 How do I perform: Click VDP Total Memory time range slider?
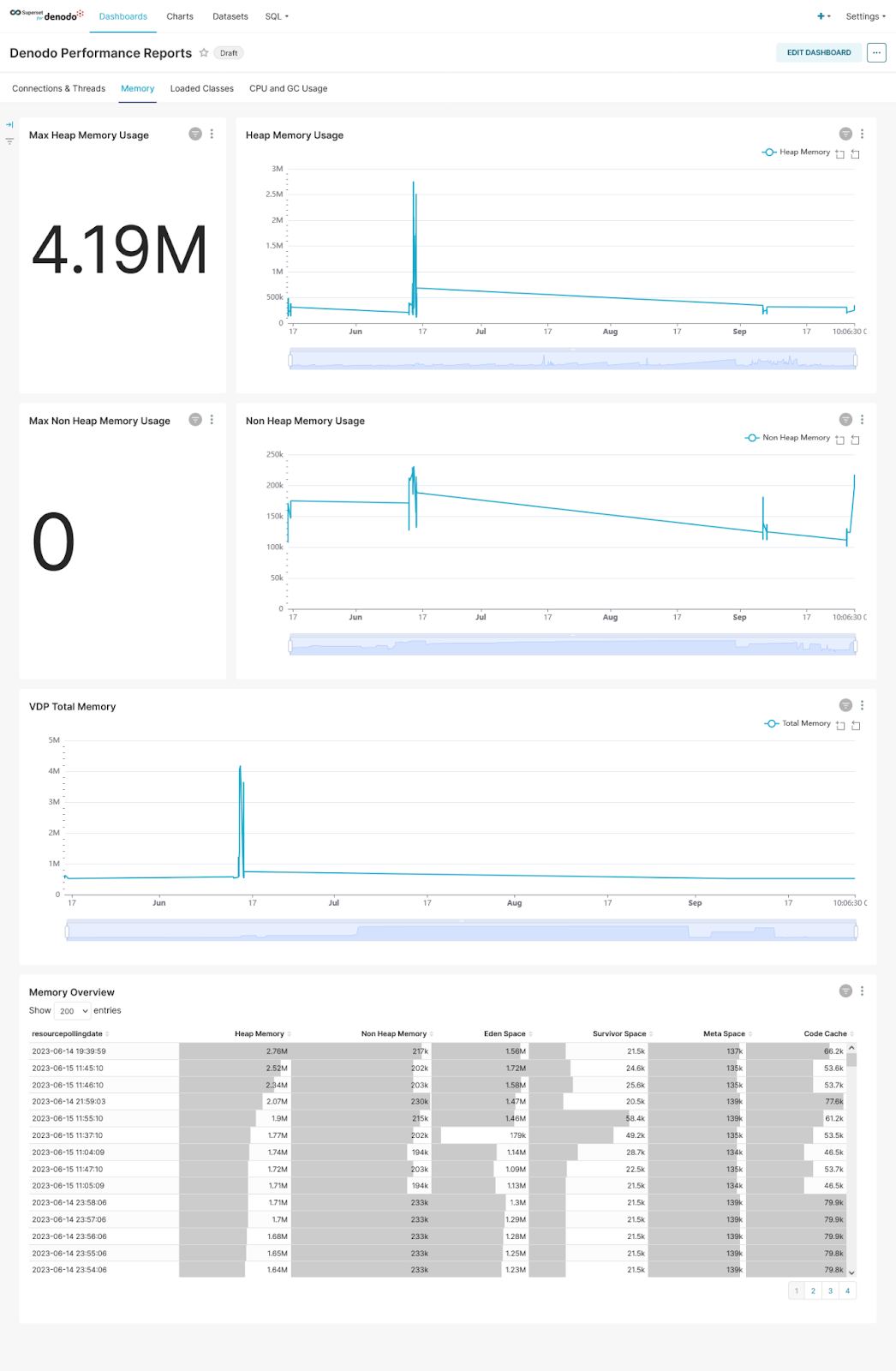461,931
